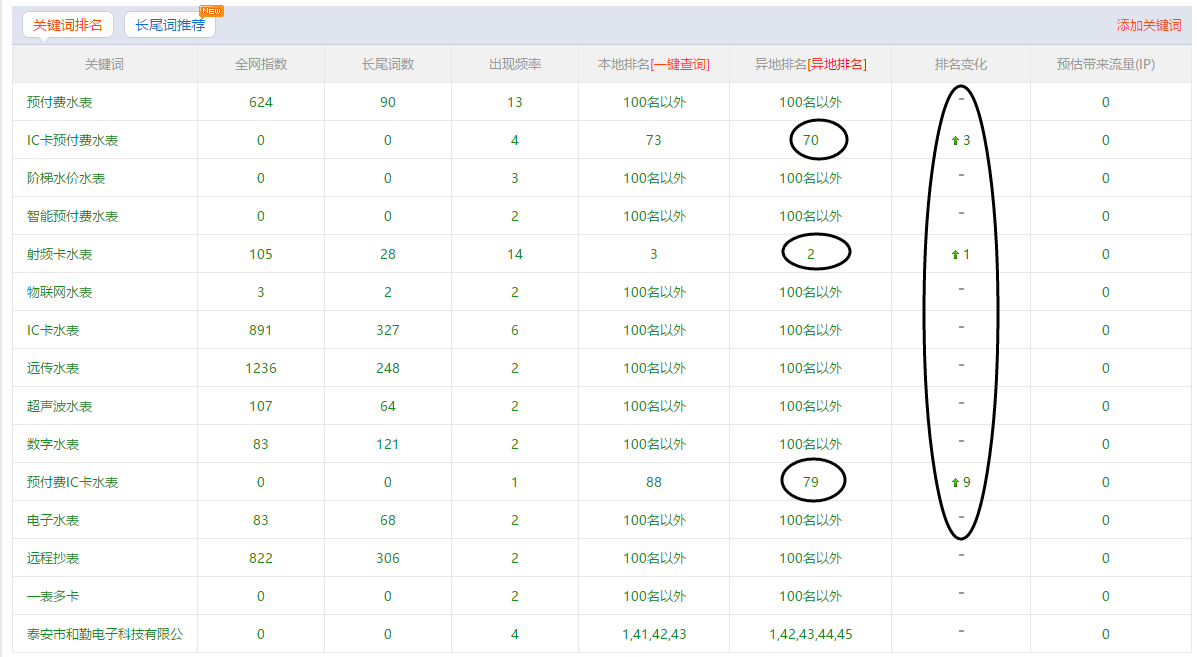Click green up arrow in 预付费IC卡水表 row
The height and width of the screenshot is (657, 1197).
click(955, 483)
